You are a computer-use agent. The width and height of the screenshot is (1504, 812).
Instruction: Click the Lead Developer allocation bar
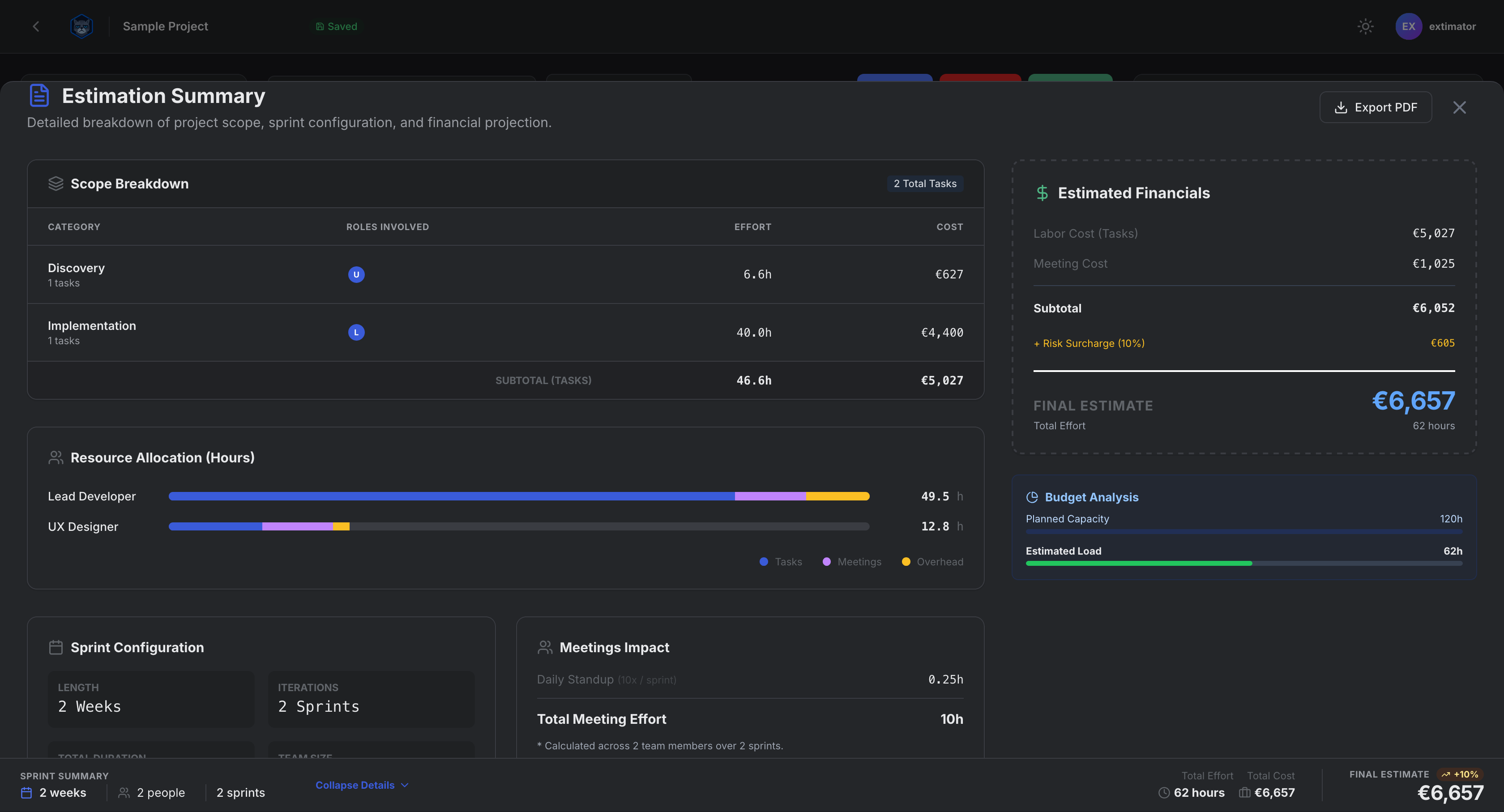(519, 496)
